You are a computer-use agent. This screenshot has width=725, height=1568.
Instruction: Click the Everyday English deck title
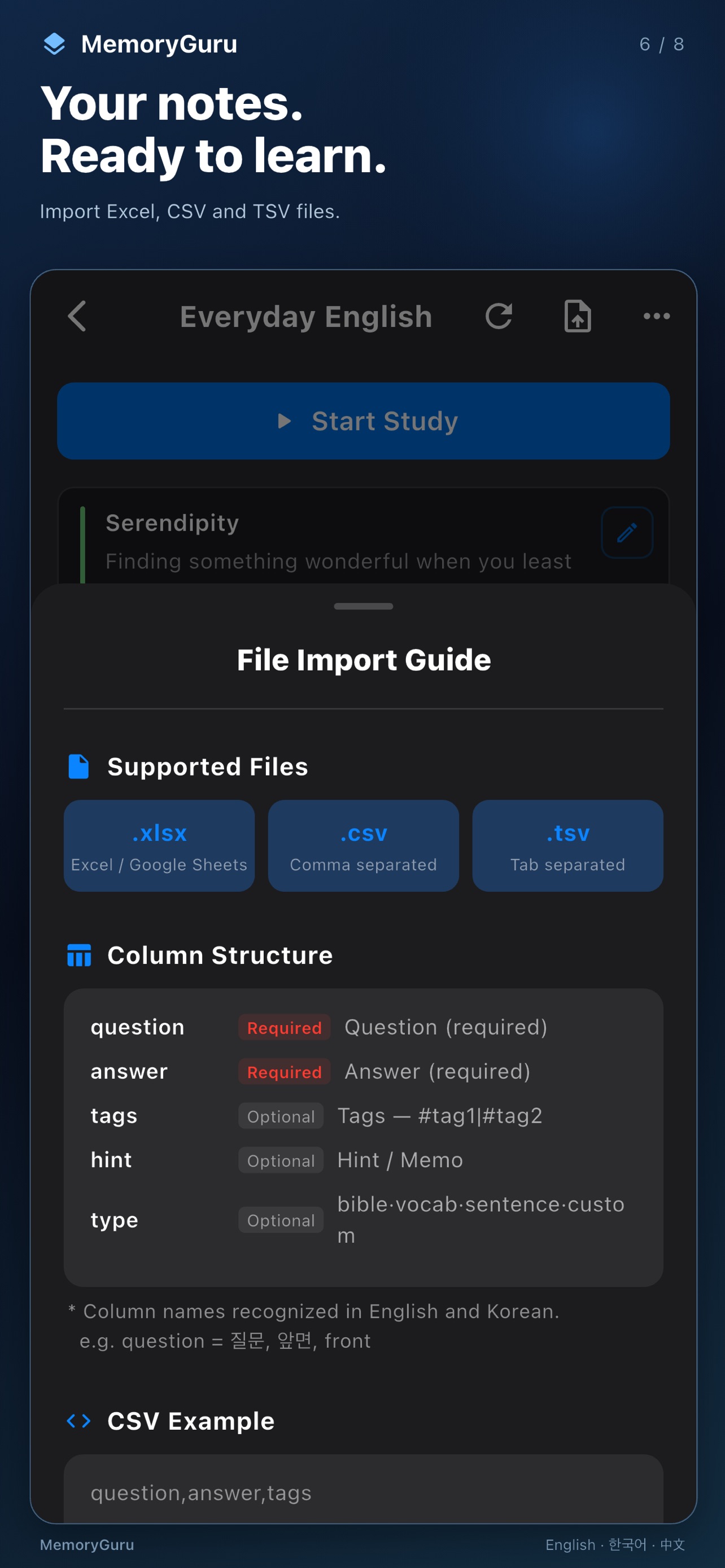click(x=306, y=317)
